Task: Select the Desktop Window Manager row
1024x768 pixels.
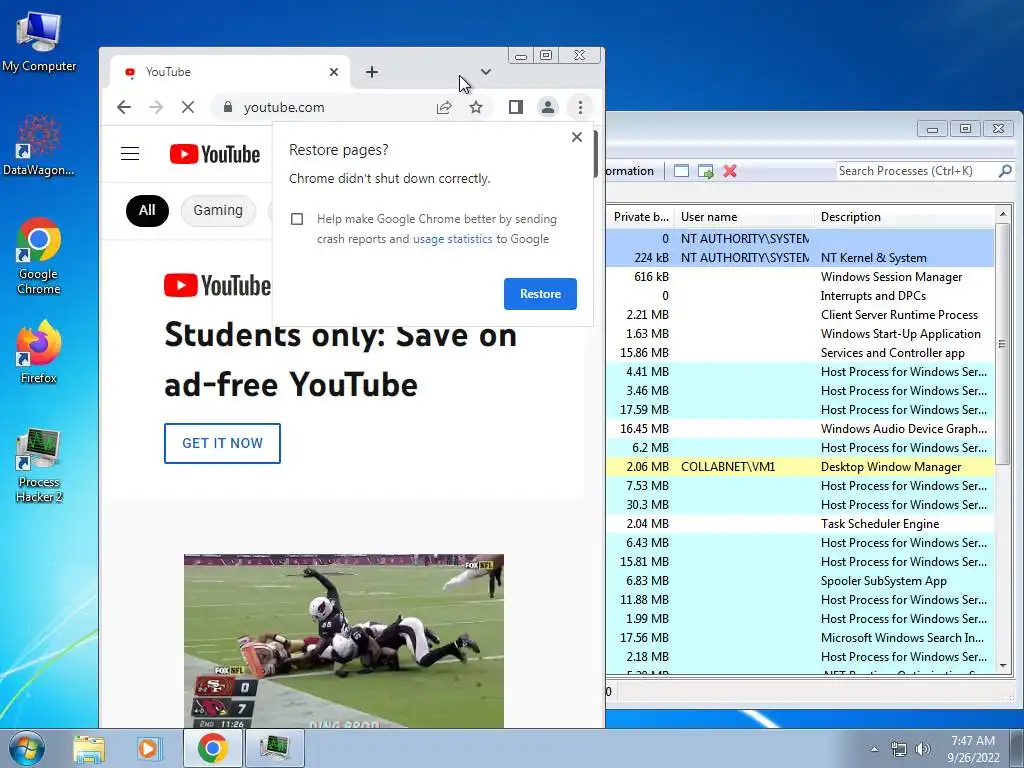Action: point(800,467)
